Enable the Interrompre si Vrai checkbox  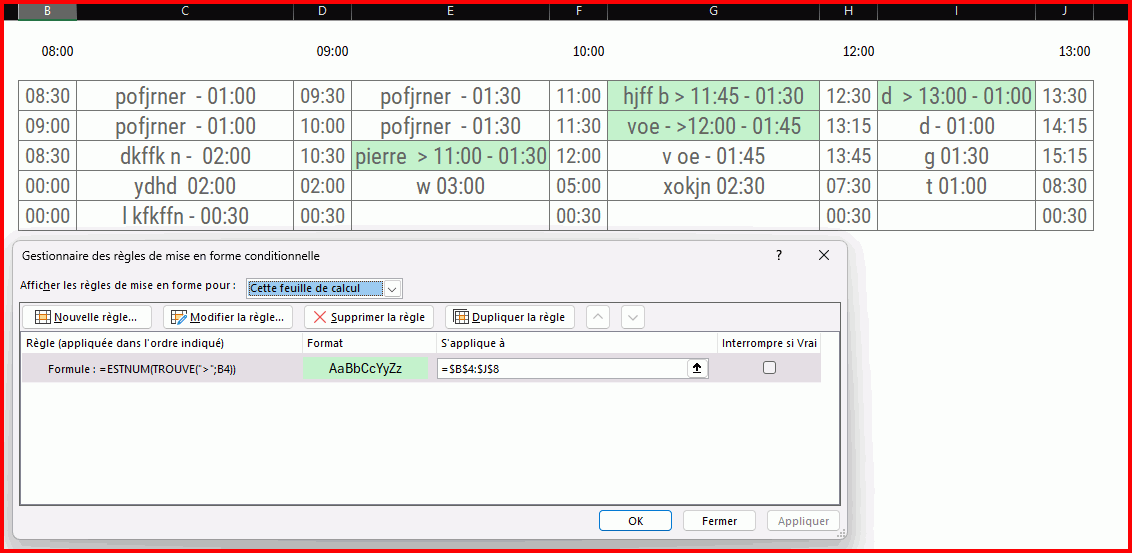(x=769, y=368)
